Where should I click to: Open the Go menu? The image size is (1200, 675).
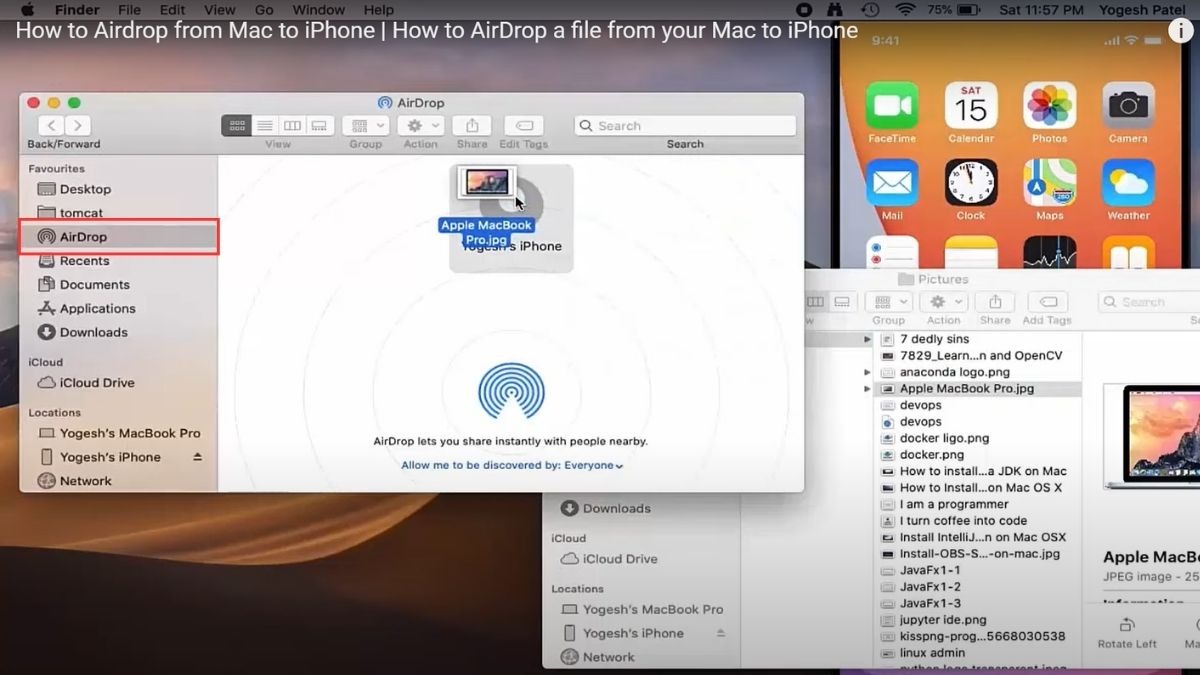pyautogui.click(x=264, y=10)
